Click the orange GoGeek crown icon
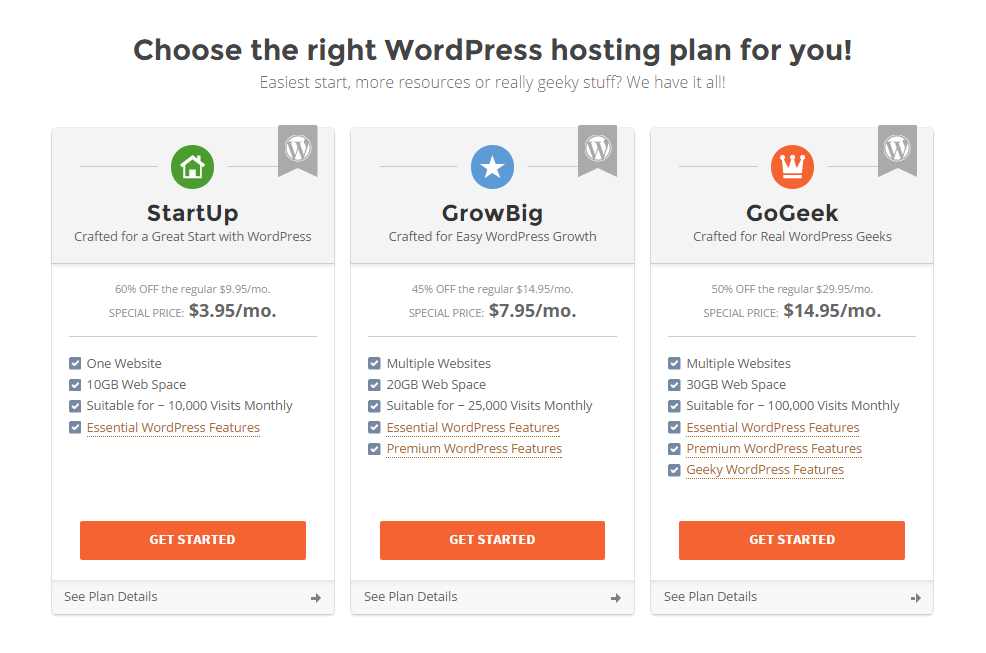 click(x=792, y=167)
